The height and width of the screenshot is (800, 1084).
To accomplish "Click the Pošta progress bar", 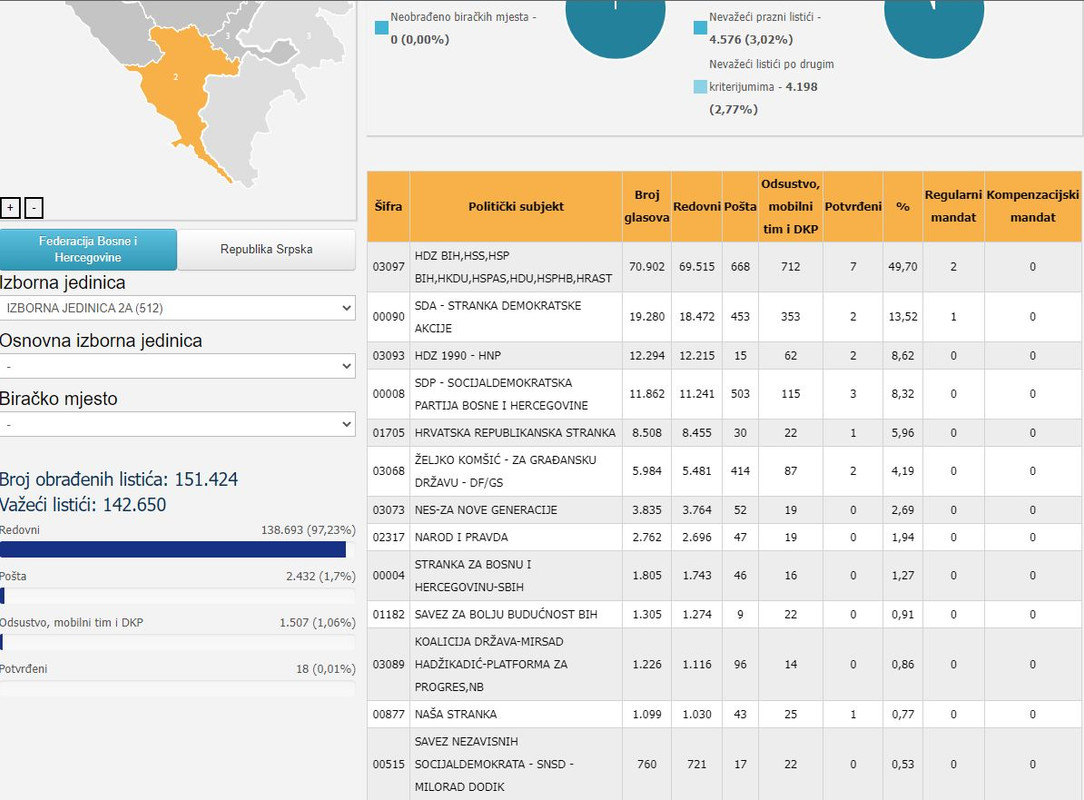I will pos(178,595).
